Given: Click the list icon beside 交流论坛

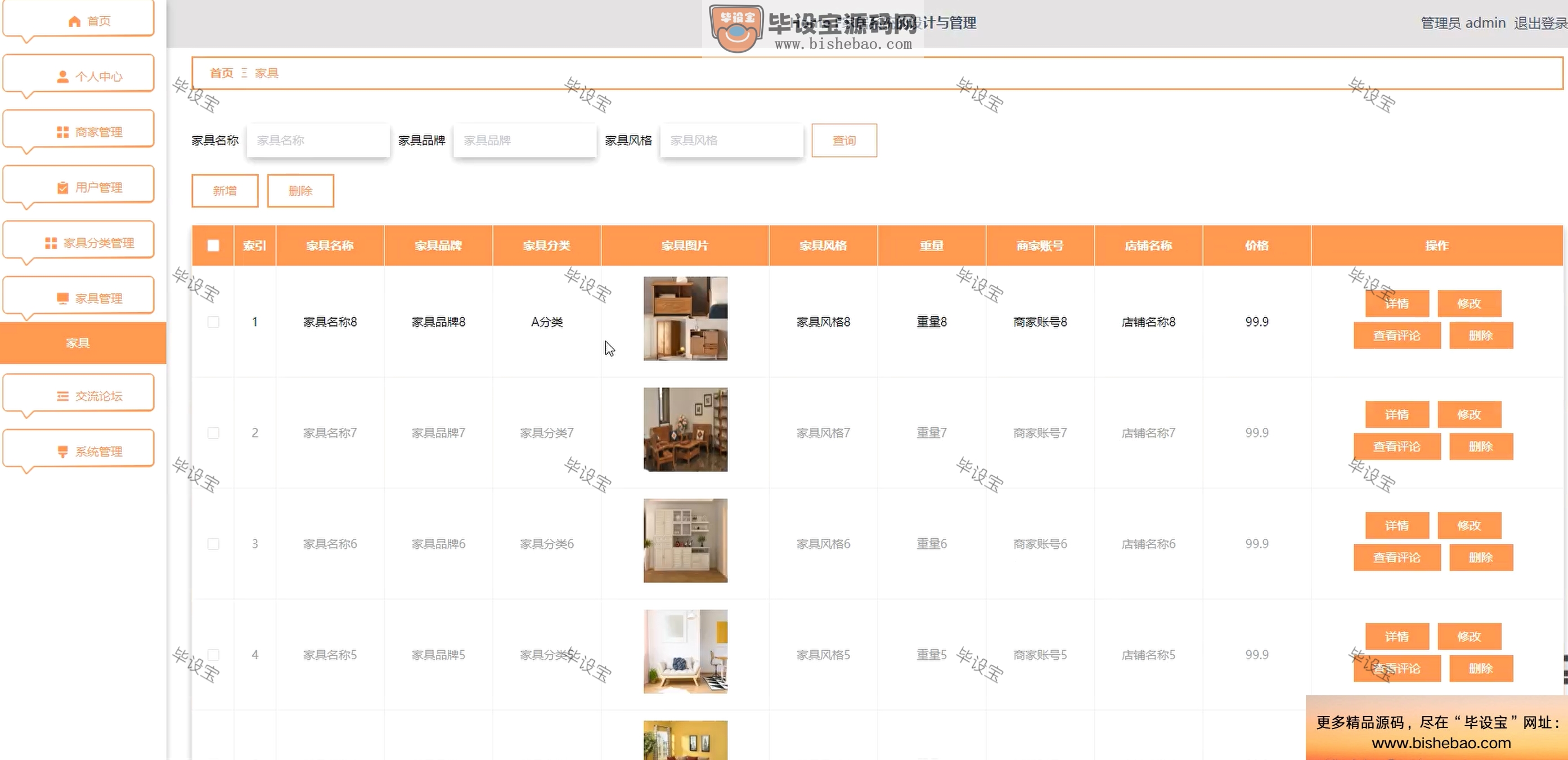Looking at the screenshot, I should click(62, 396).
